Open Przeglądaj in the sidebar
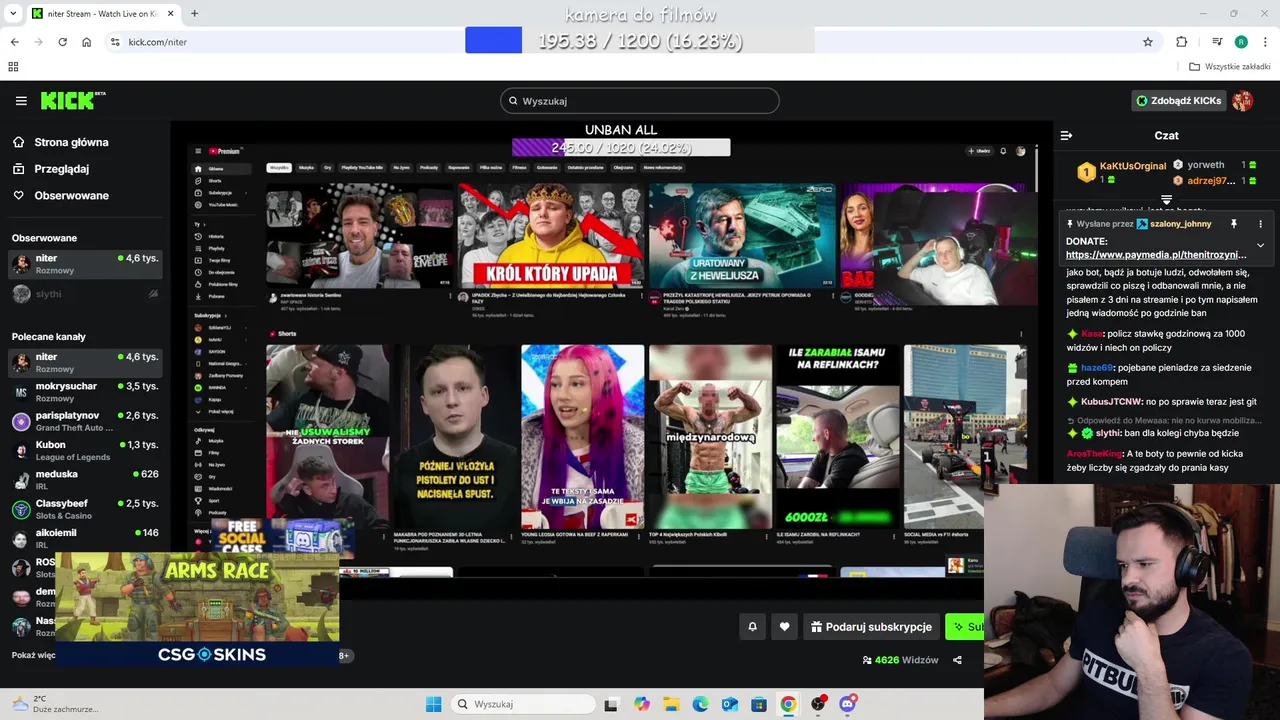Viewport: 1280px width, 720px height. [x=61, y=169]
